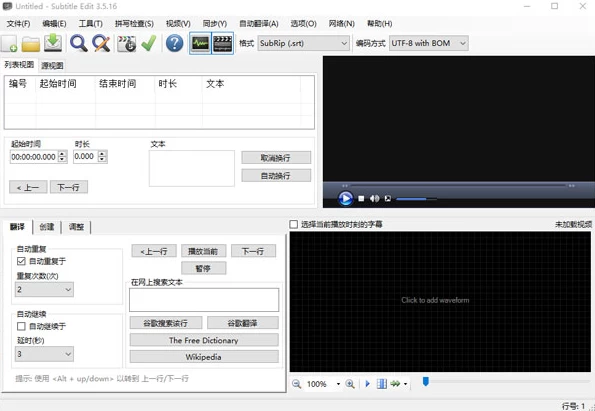Click the green checkmark spell check icon
This screenshot has height=411, width=595.
(x=149, y=43)
